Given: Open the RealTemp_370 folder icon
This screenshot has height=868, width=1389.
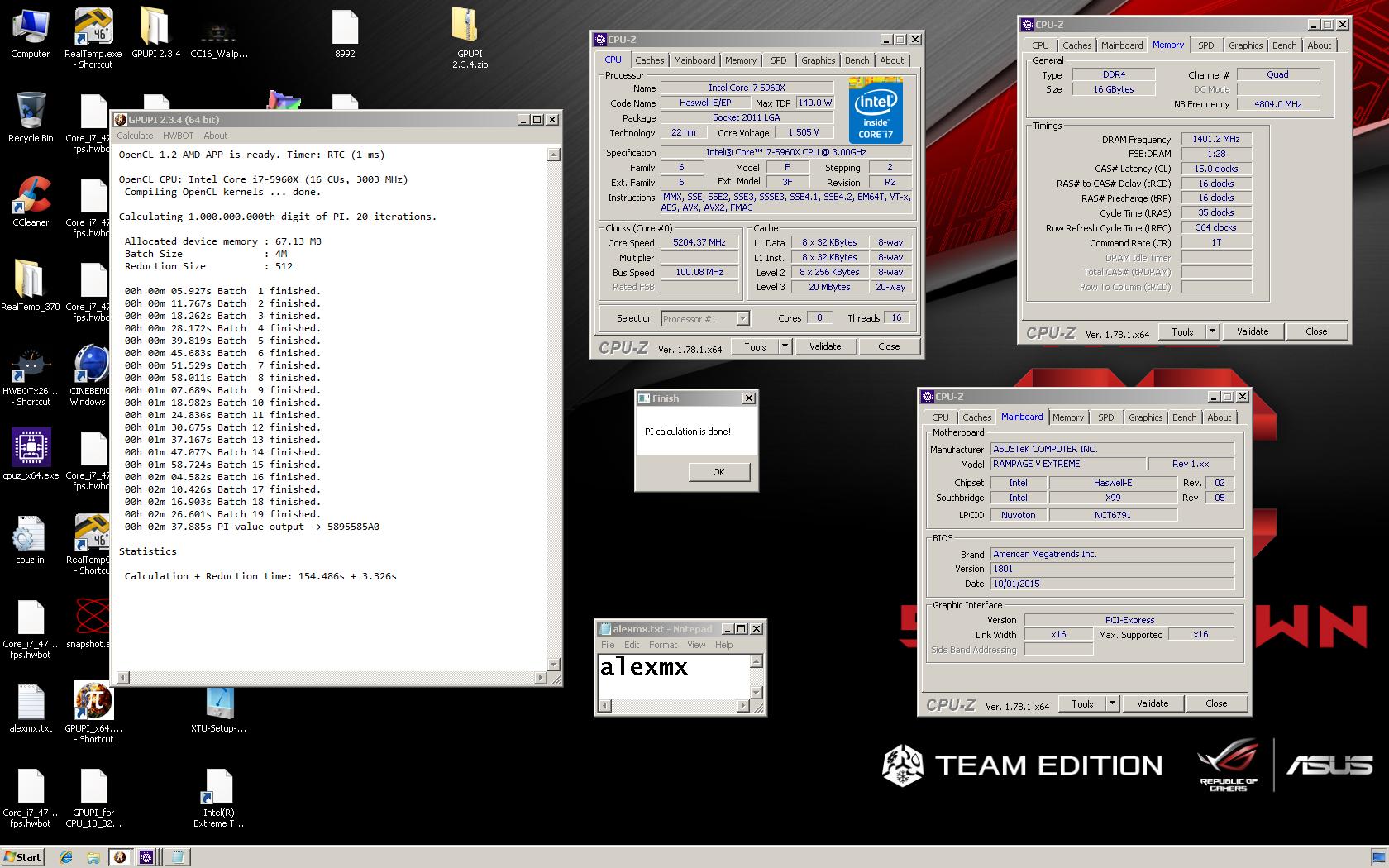Looking at the screenshot, I should (x=31, y=286).
